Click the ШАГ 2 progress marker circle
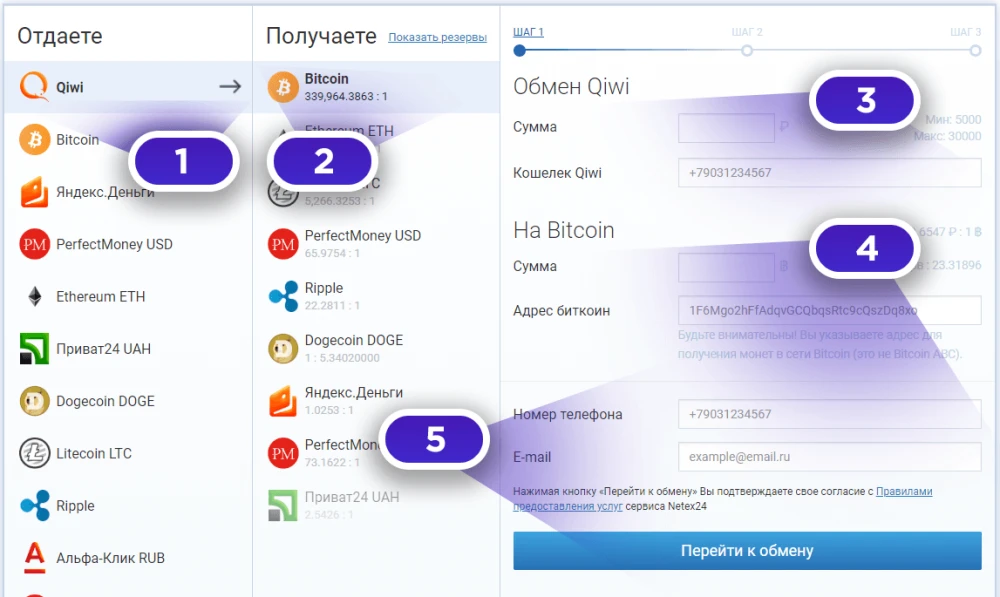This screenshot has height=597, width=1000. [x=747, y=50]
